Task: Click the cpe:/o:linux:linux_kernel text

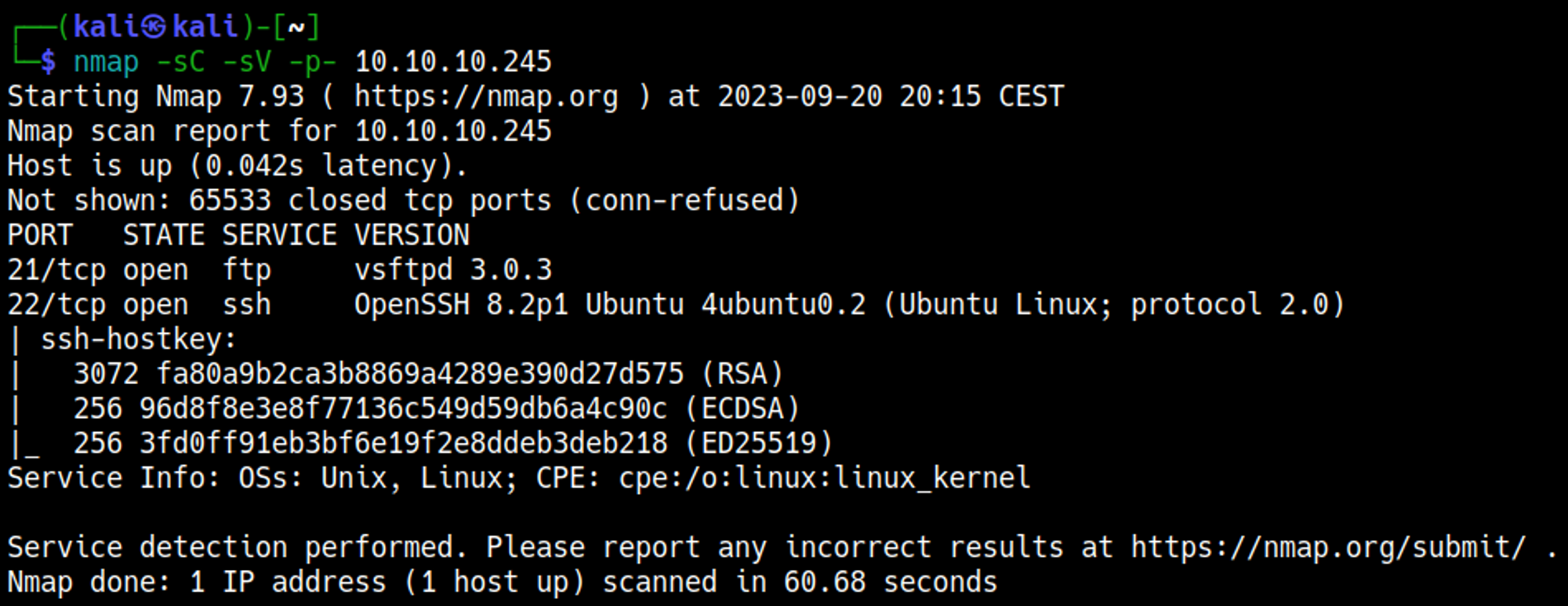Action: coord(824,478)
